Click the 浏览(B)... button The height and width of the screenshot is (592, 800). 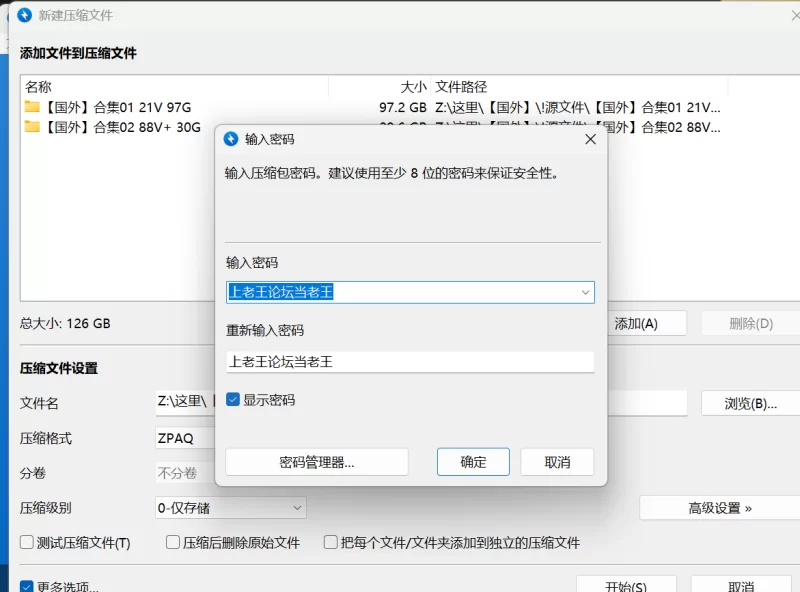click(751, 403)
